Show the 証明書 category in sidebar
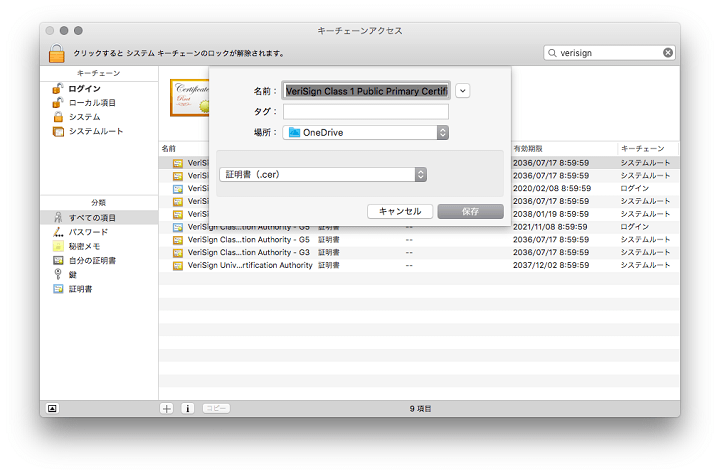This screenshot has height=474, width=720. click(80, 289)
